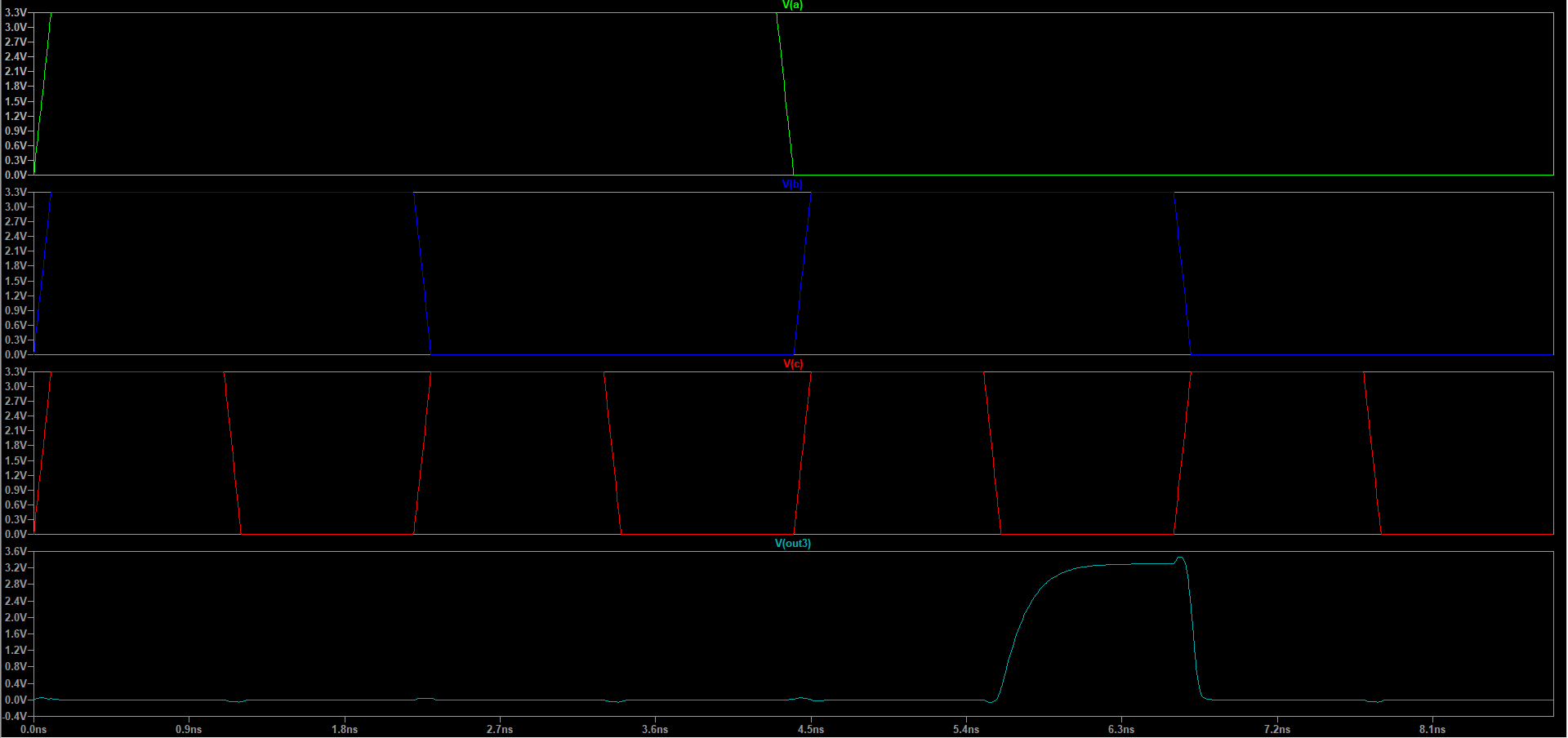This screenshot has height=738, width=1568.
Task: Select the 1.8ns time axis label
Action: (x=345, y=729)
